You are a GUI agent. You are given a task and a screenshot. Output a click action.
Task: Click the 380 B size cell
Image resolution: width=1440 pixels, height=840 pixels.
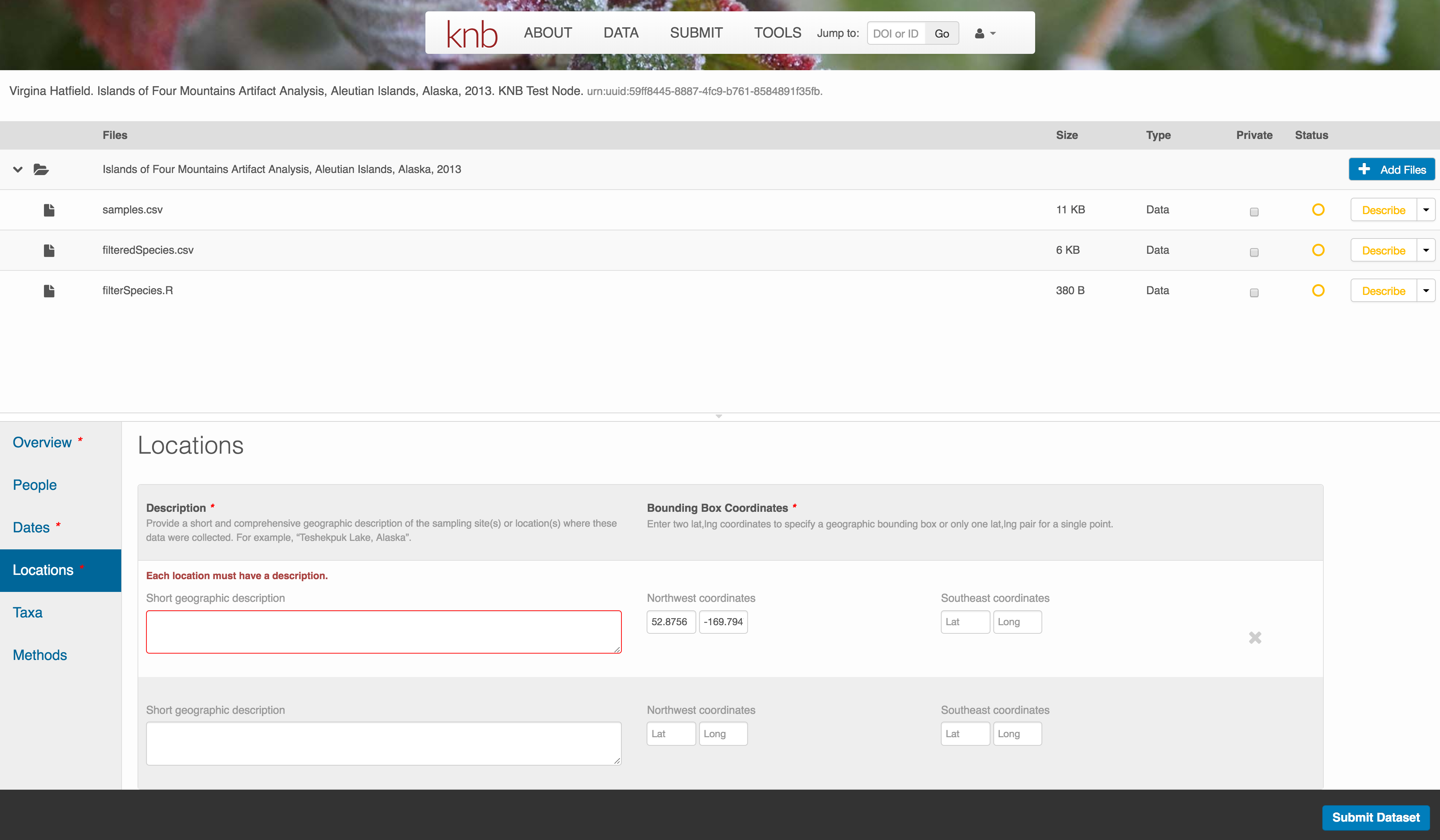(x=1070, y=291)
